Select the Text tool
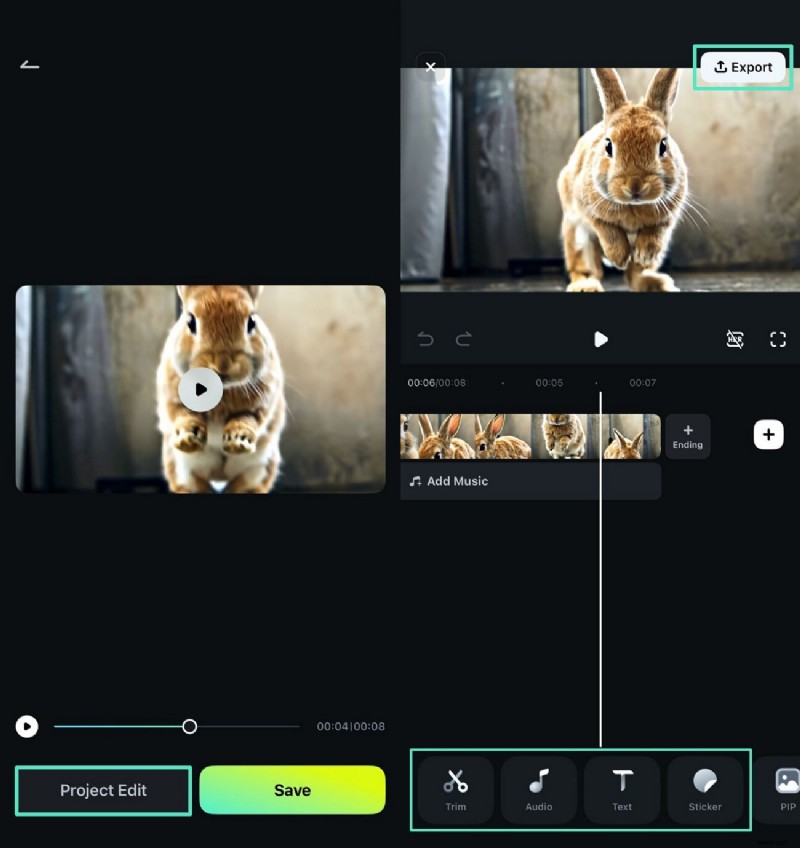This screenshot has height=848, width=800. click(x=622, y=790)
